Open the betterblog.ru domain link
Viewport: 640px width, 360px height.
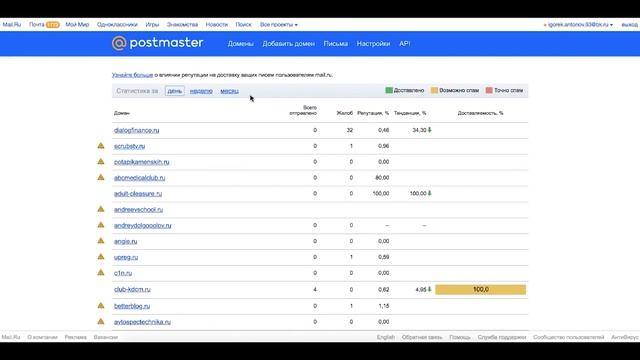tap(132, 306)
